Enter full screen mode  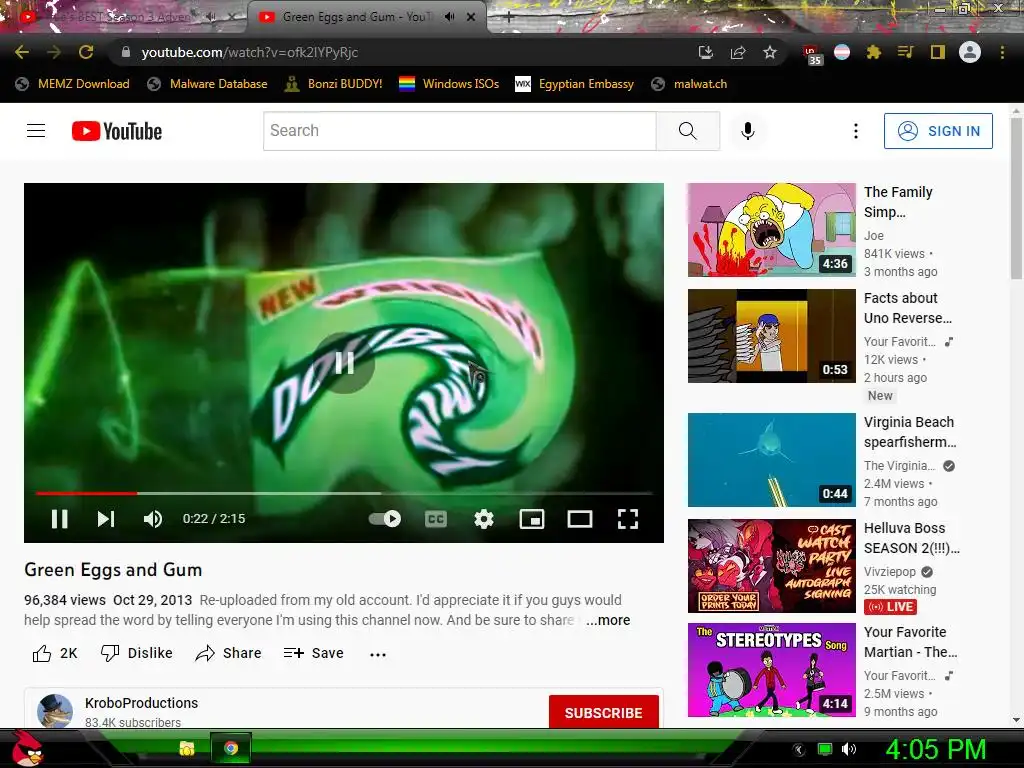click(628, 519)
